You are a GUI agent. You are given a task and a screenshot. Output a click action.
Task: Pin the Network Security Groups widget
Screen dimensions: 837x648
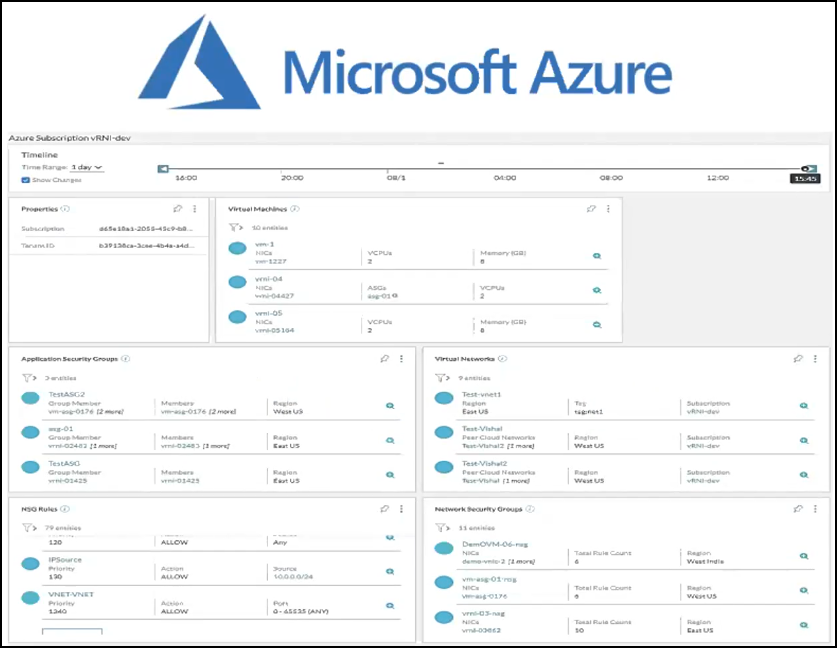(798, 509)
